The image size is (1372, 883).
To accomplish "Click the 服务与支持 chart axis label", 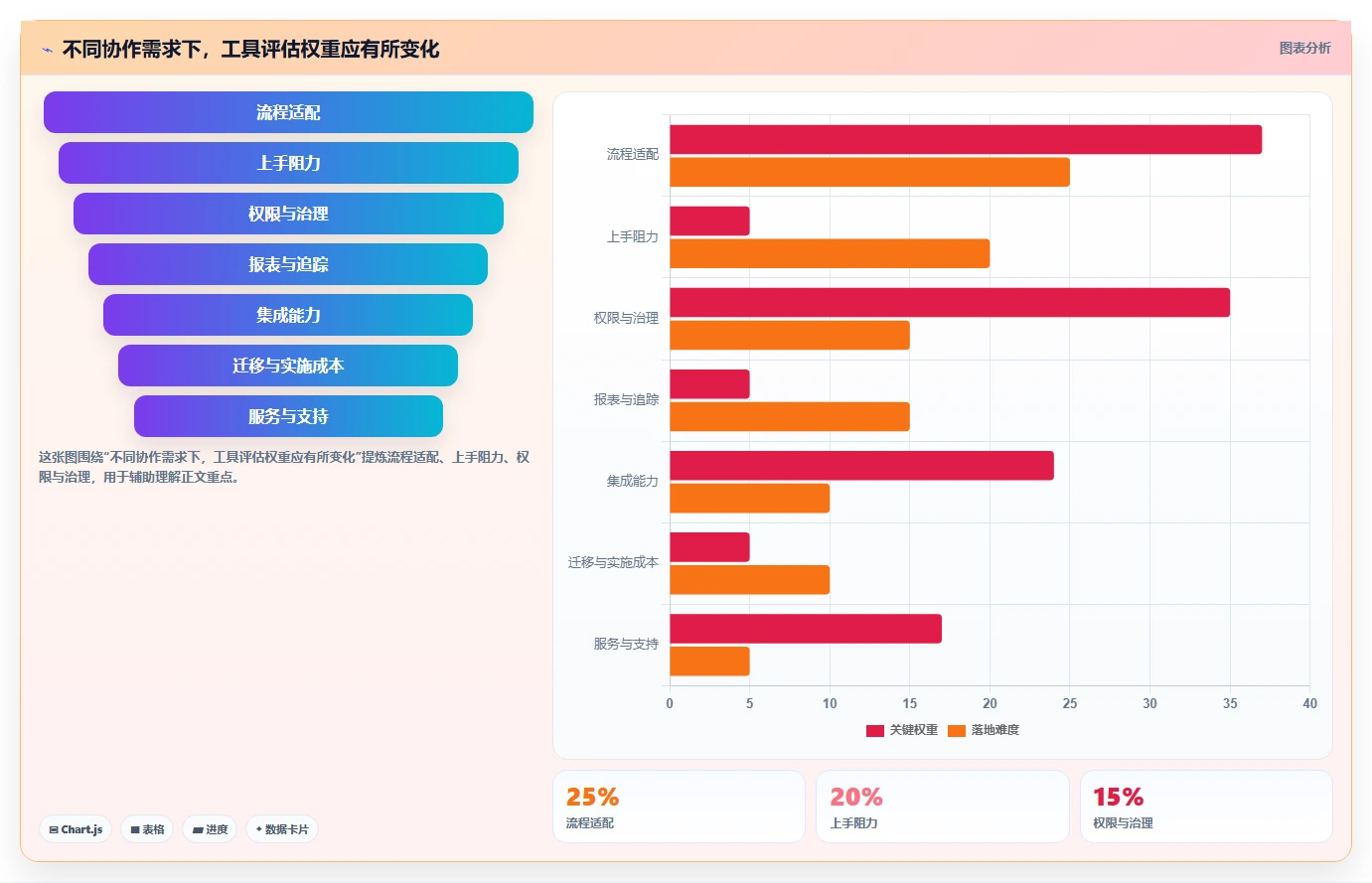I will click(x=626, y=645).
